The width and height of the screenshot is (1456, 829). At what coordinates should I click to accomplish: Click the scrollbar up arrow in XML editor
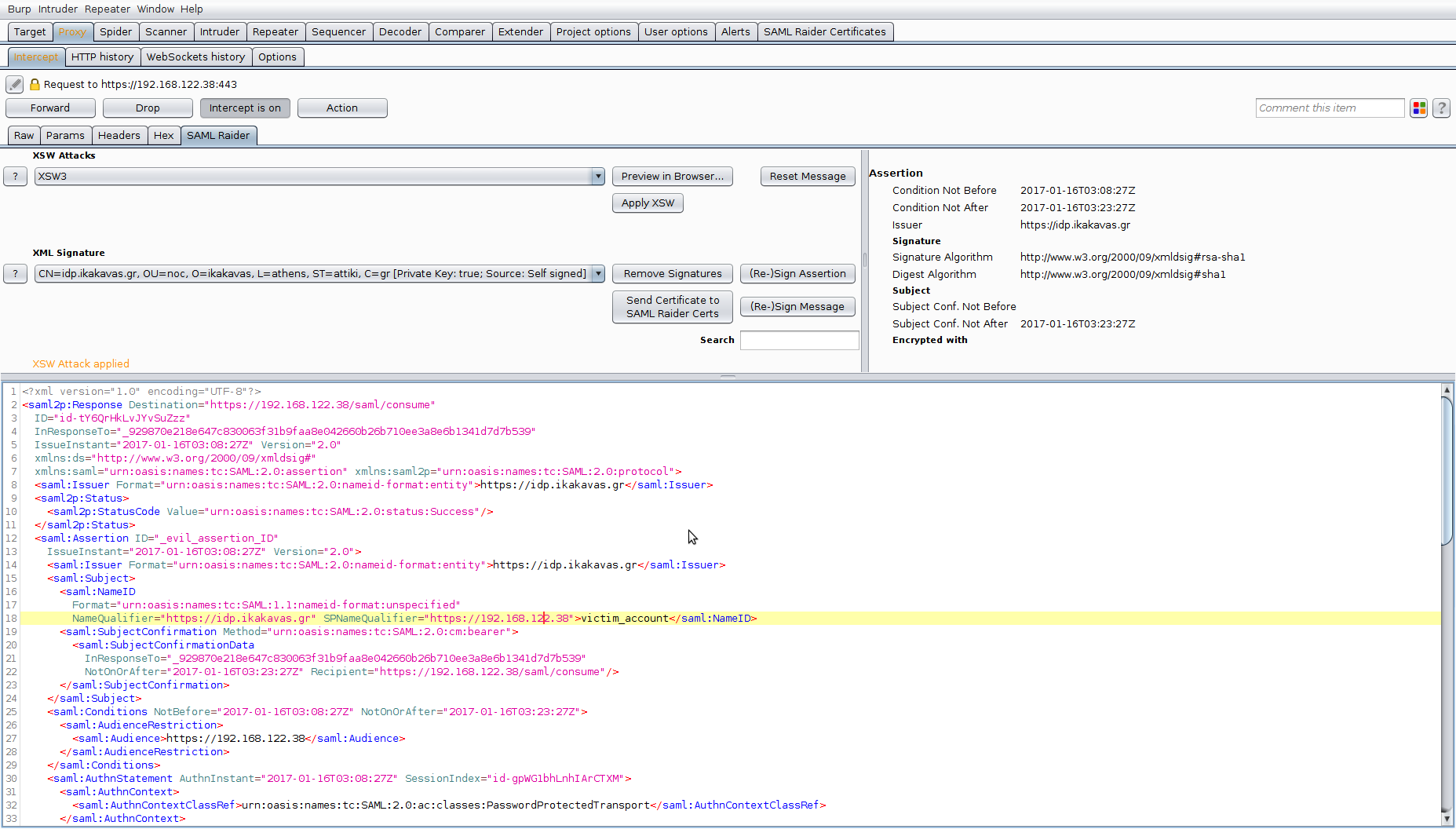pos(1447,390)
